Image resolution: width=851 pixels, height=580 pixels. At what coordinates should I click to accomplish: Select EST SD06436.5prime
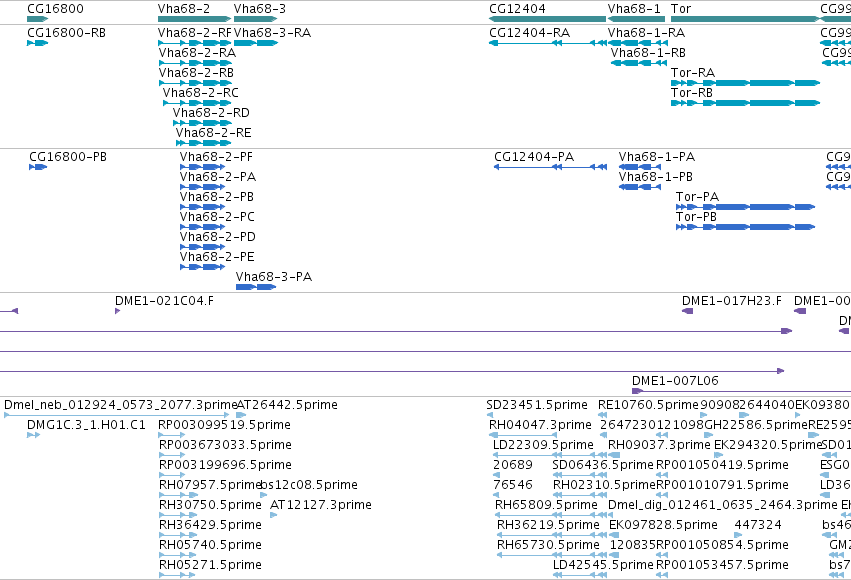click(x=580, y=475)
